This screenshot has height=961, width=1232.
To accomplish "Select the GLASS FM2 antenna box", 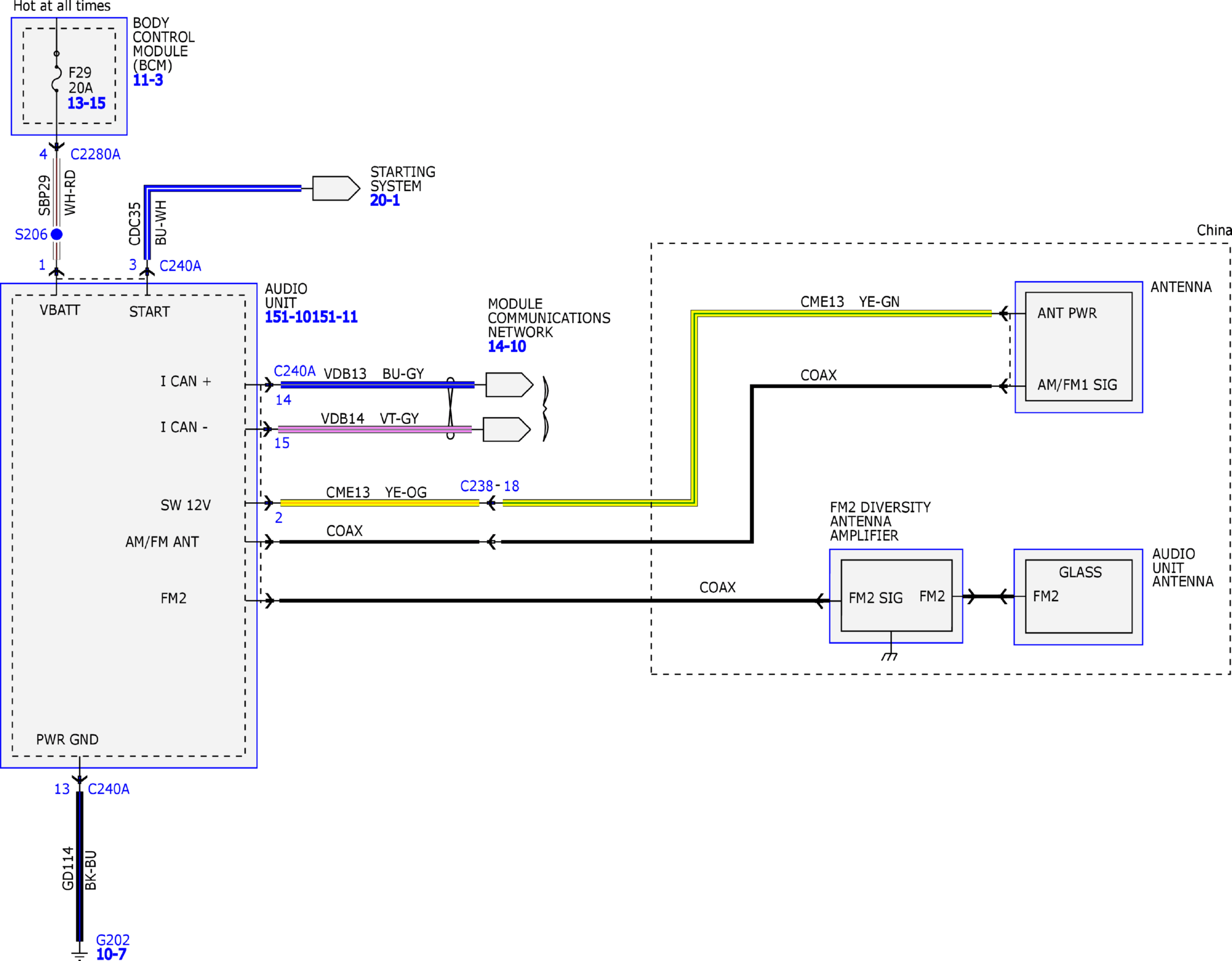I will [1078, 596].
